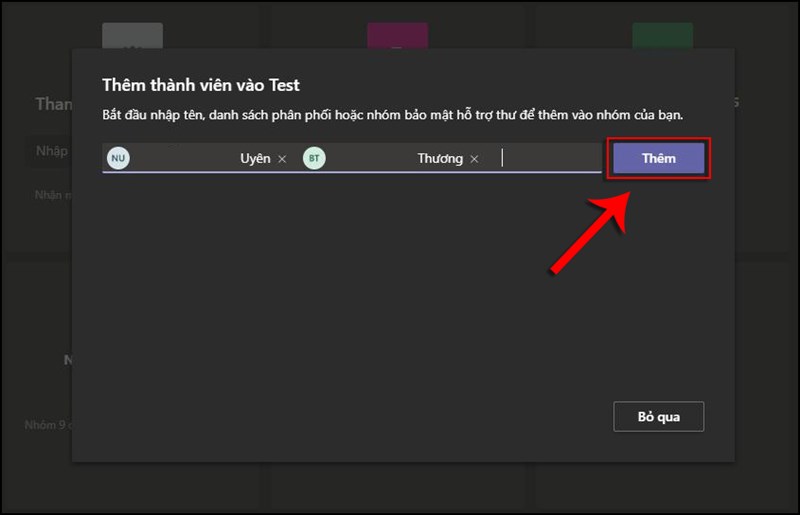
Task: Click the dialog title Thêm thành viên vào Test
Action: click(x=201, y=84)
